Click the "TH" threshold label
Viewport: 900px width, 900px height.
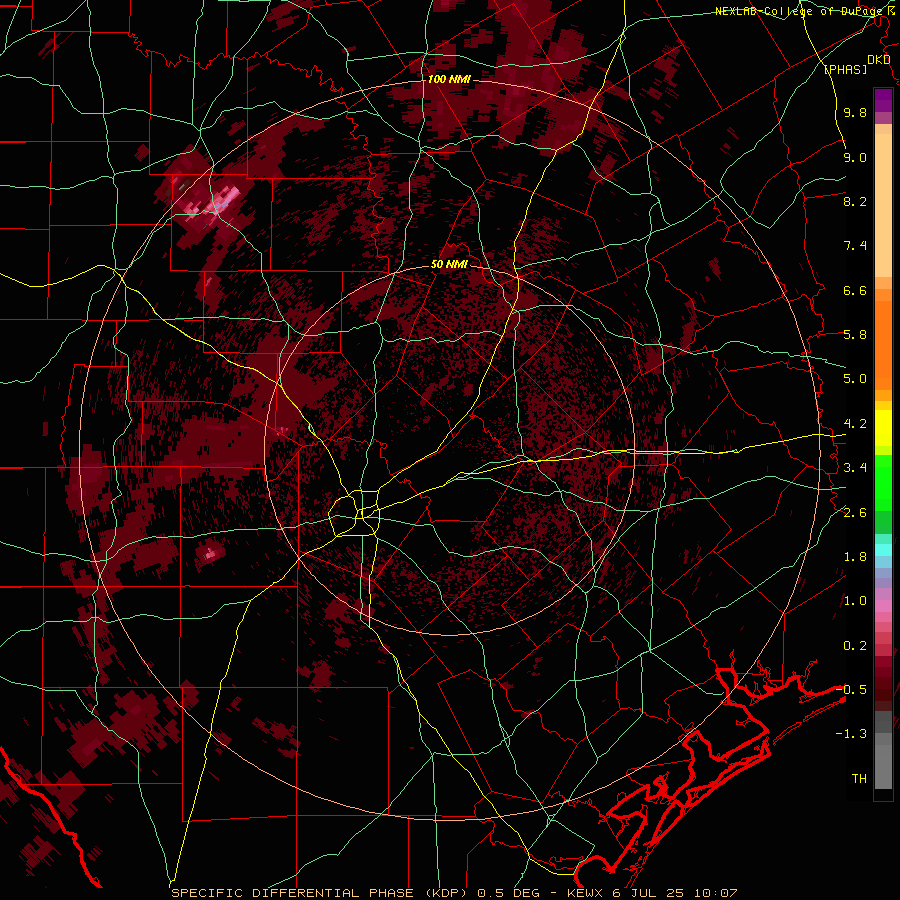point(859,779)
